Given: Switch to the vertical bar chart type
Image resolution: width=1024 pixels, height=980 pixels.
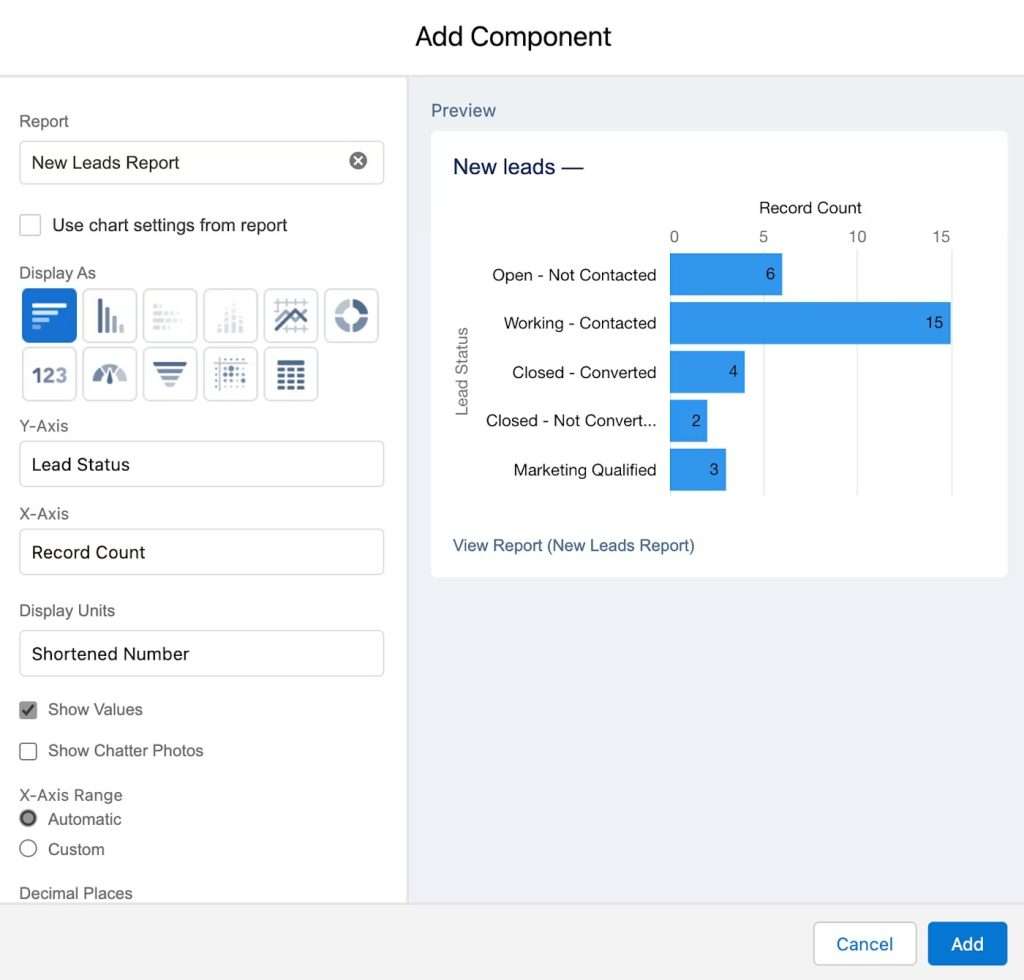Looking at the screenshot, I should click(109, 315).
